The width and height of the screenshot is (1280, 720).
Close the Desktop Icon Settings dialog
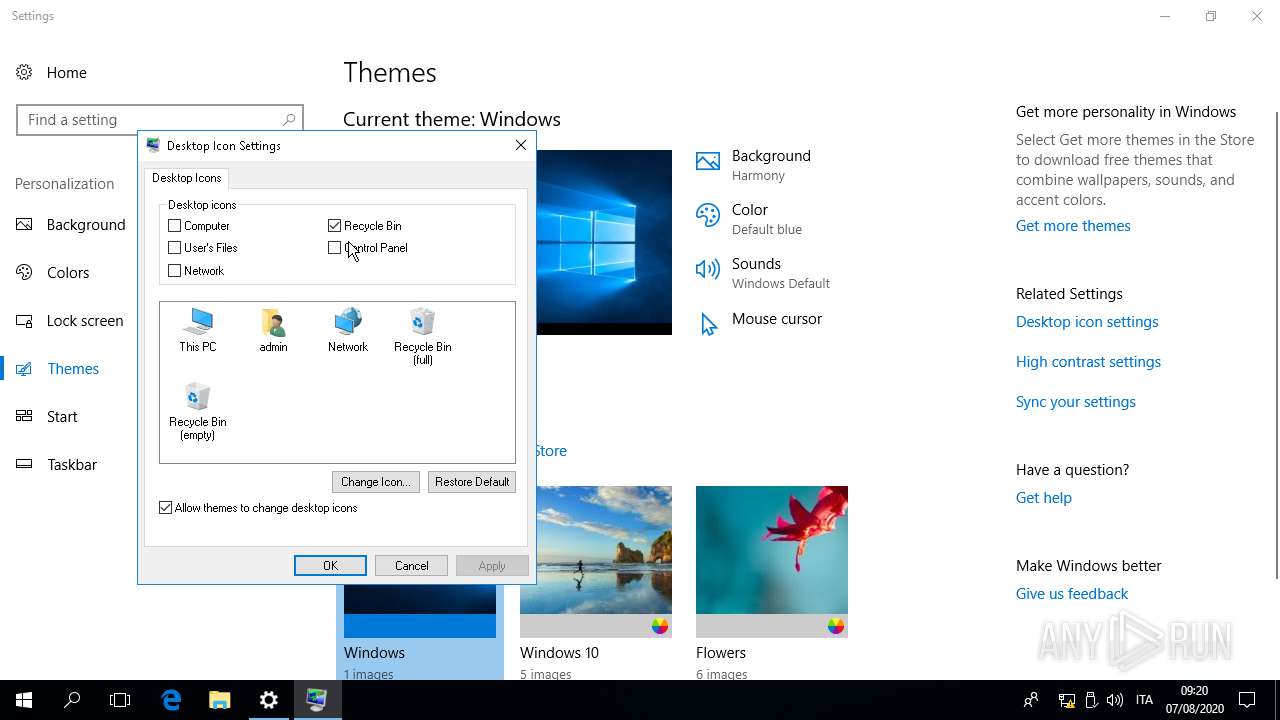point(521,145)
